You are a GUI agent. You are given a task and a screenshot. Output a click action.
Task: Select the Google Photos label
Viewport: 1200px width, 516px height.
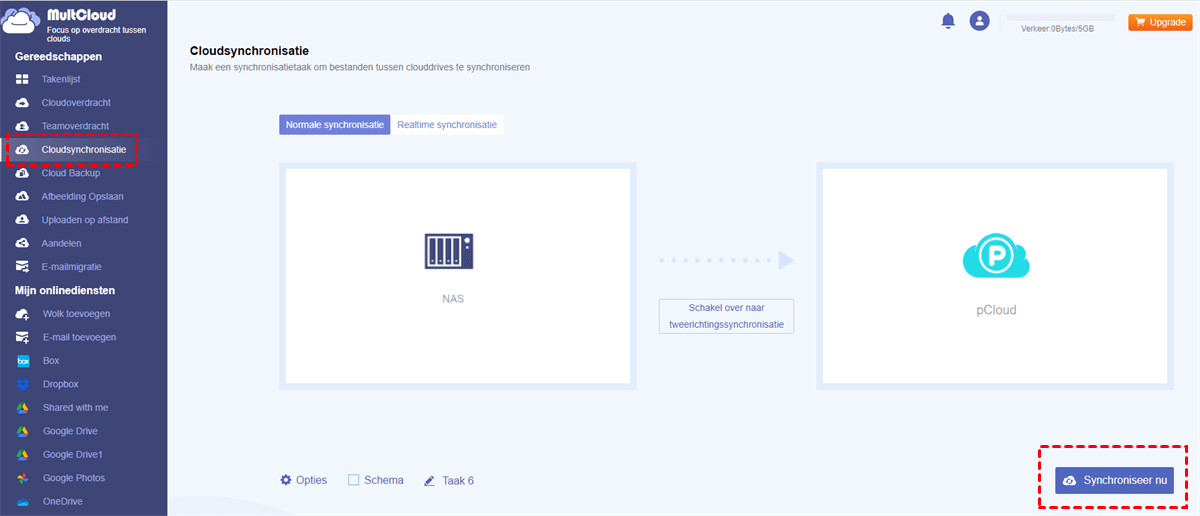73,478
